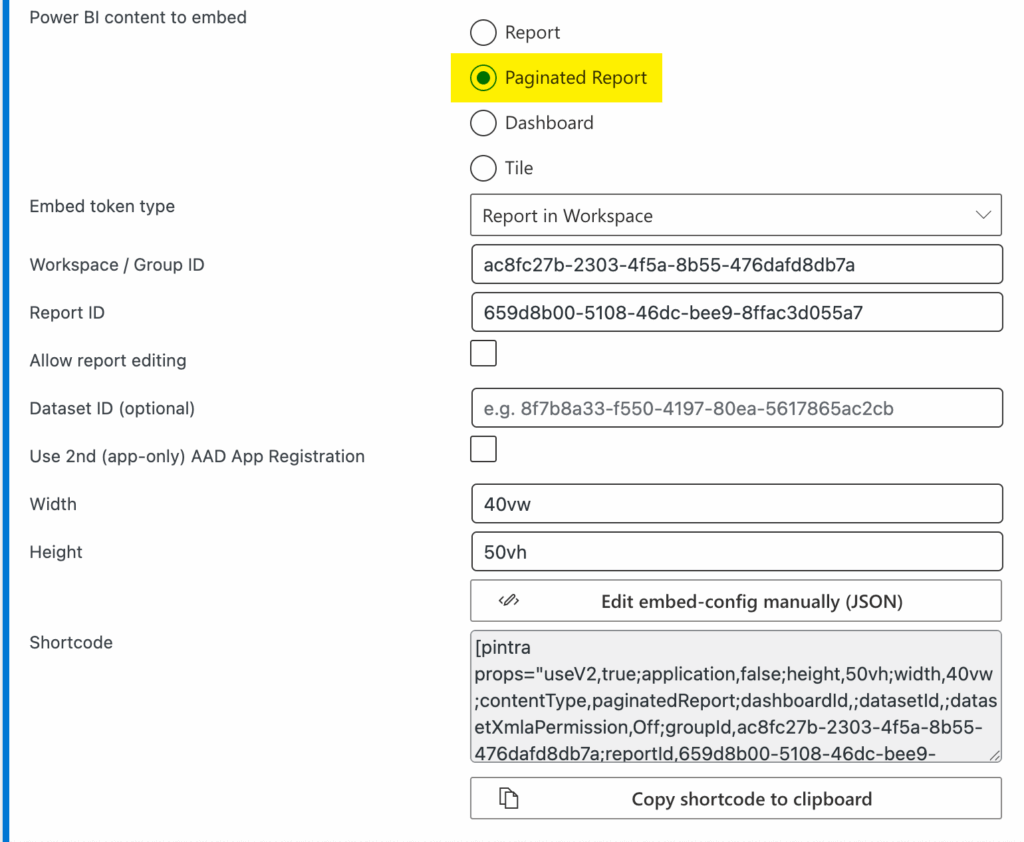Select the Tile radio button
Screen dimensions: 1024x842
(x=484, y=168)
